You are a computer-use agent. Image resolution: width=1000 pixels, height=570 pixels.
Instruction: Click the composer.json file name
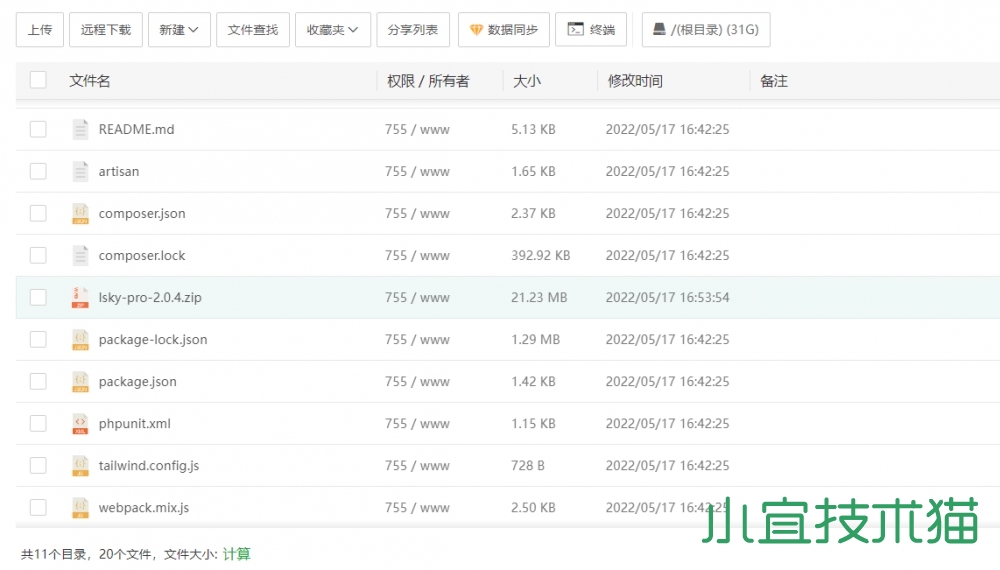[142, 214]
